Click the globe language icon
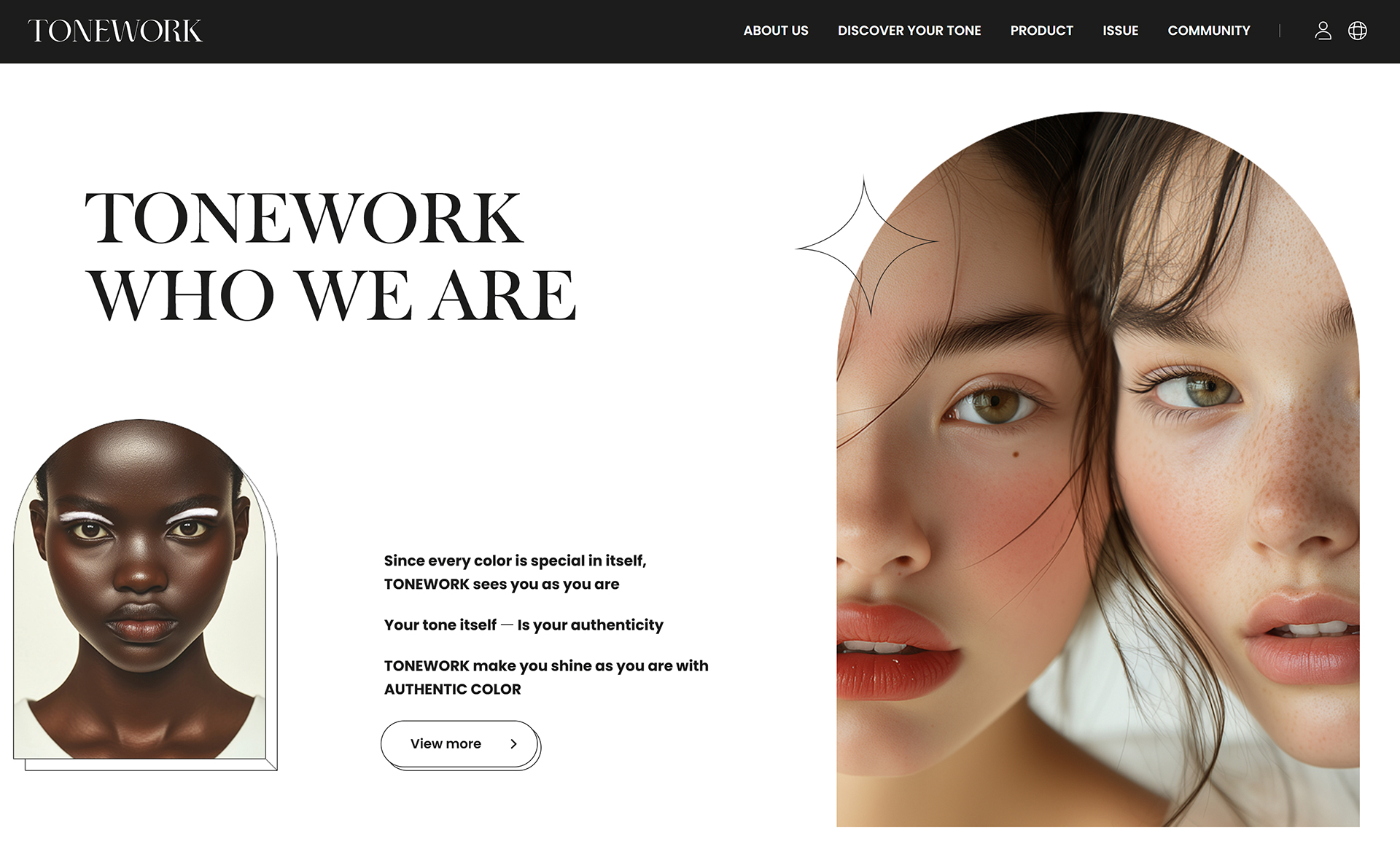Screen dimensions: 1400x860 (1357, 31)
